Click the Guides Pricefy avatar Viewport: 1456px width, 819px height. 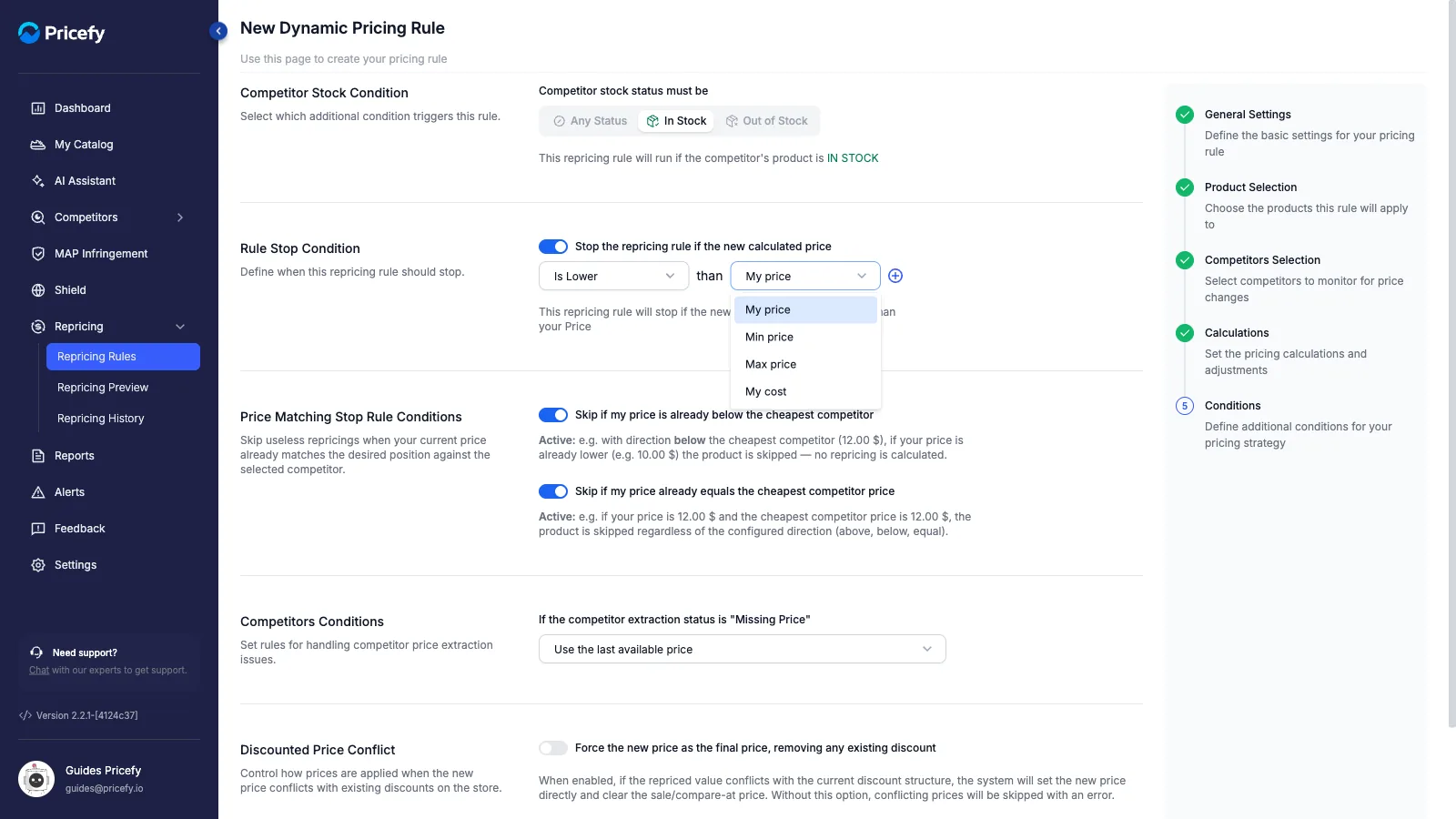click(36, 779)
